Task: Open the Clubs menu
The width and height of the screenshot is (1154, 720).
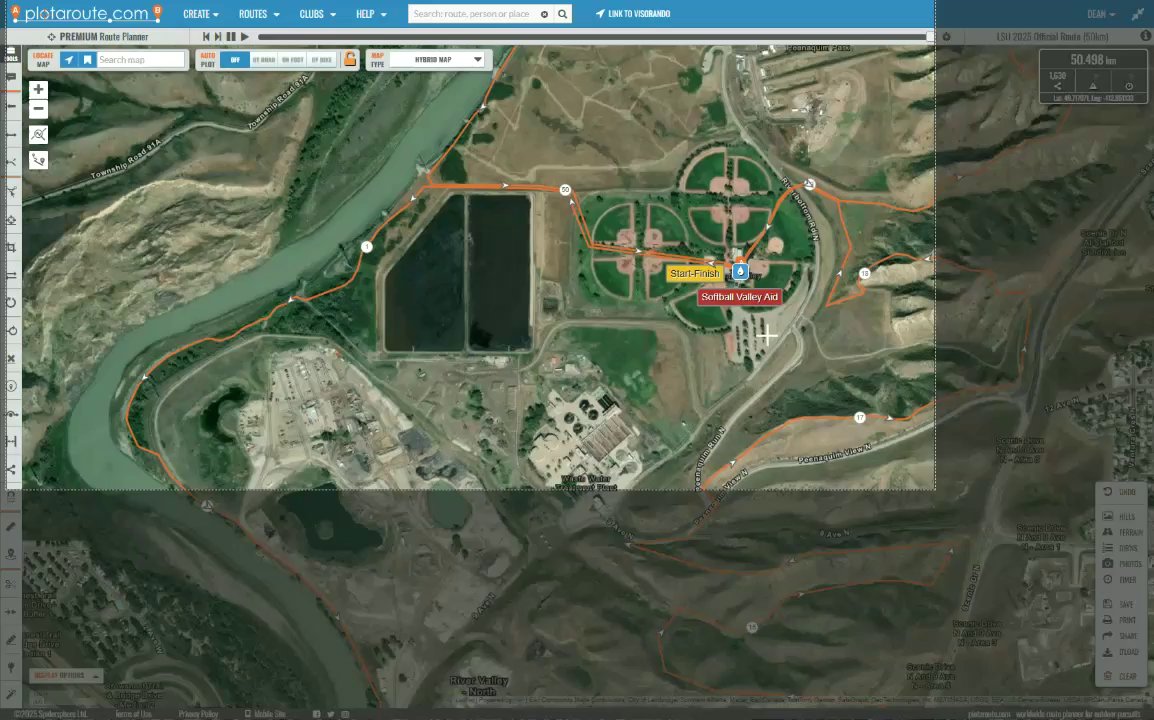Action: 317,14
